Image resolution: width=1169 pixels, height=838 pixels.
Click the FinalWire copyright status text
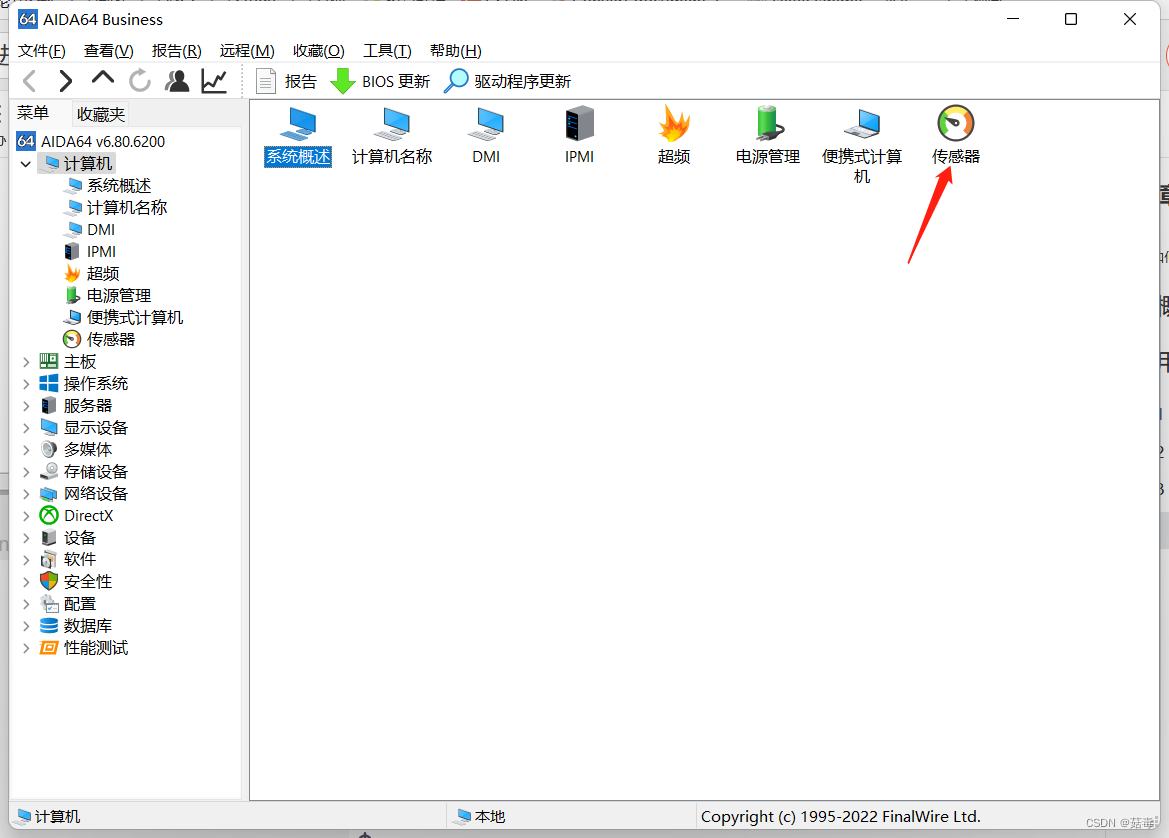tap(840, 816)
